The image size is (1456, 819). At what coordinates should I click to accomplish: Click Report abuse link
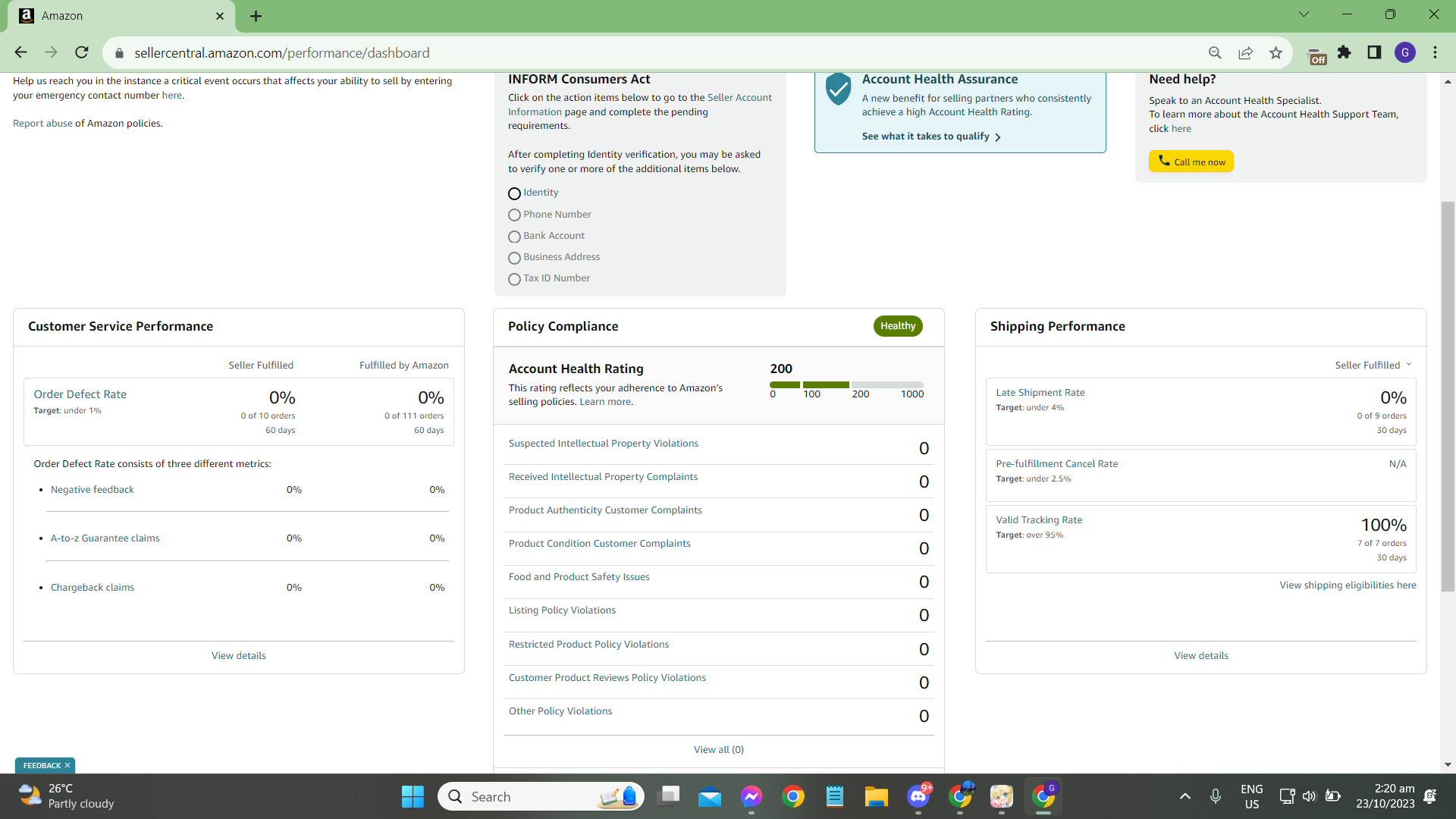coord(42,124)
